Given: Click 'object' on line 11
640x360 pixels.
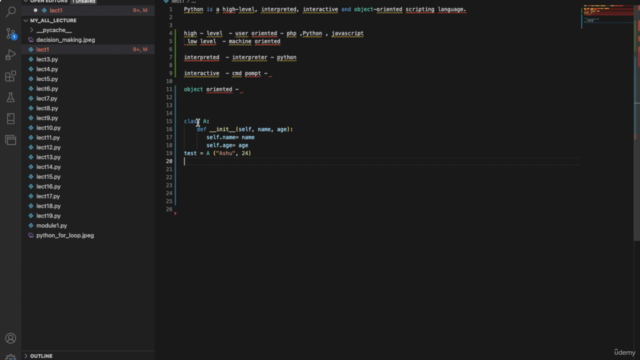Looking at the screenshot, I should click(193, 89).
